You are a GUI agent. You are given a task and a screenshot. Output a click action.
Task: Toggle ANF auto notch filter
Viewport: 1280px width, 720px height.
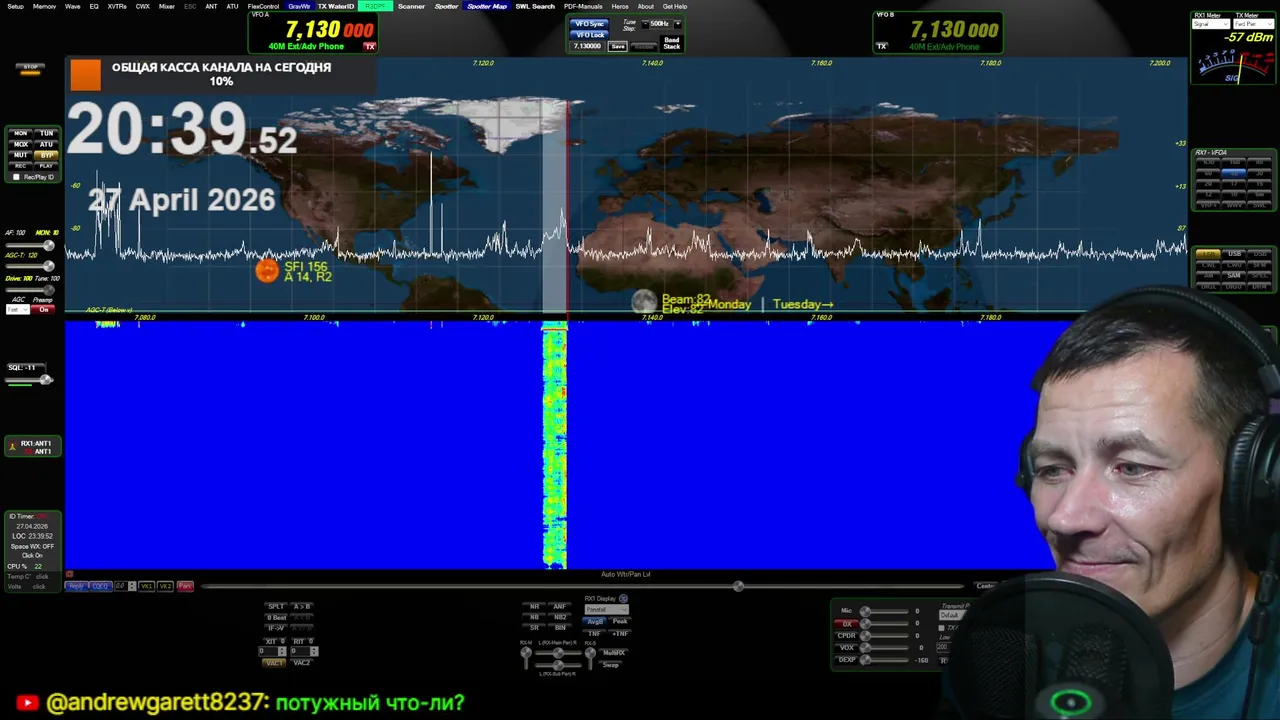tap(560, 607)
